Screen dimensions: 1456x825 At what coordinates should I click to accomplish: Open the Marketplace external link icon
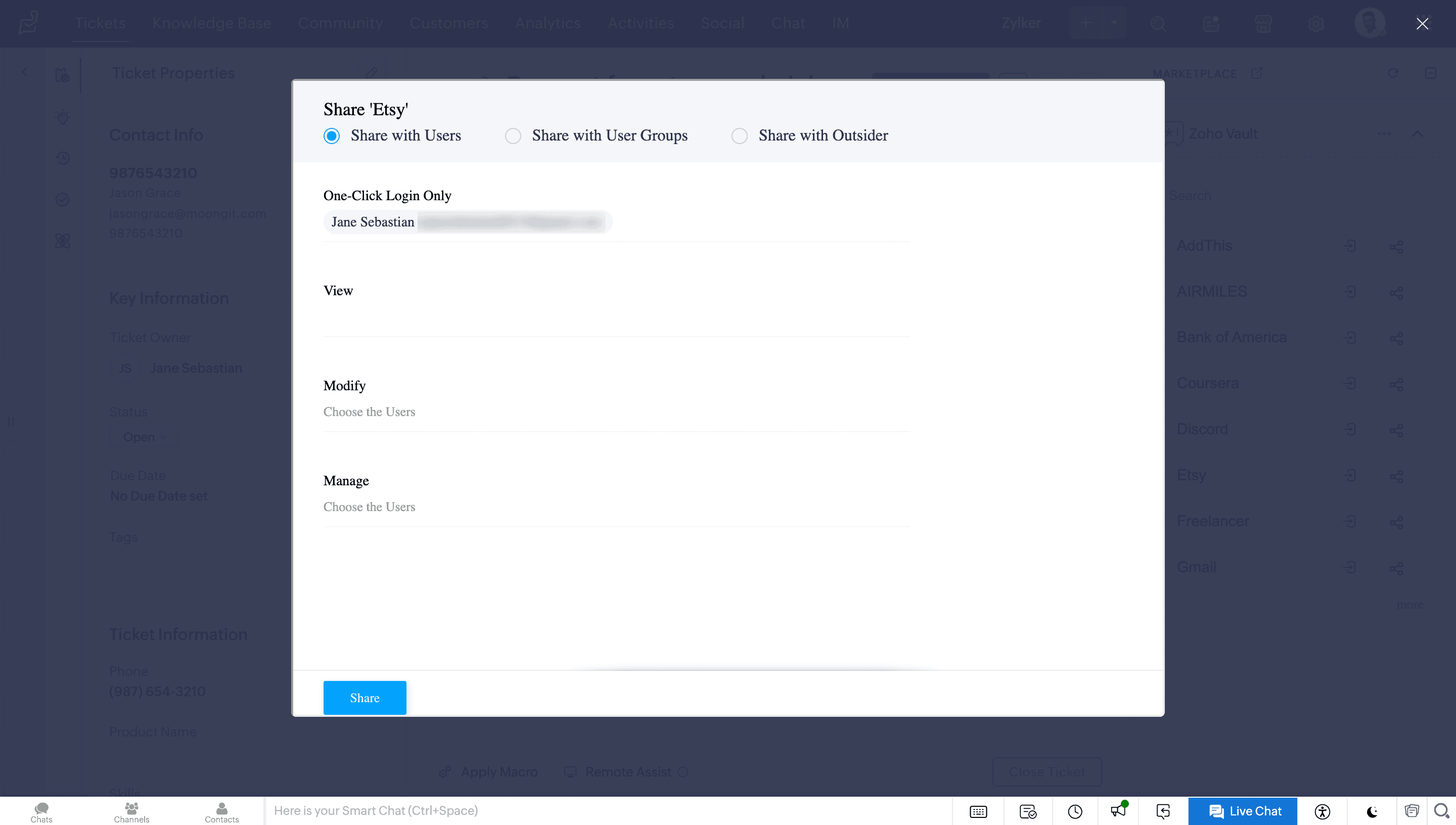tap(1257, 73)
